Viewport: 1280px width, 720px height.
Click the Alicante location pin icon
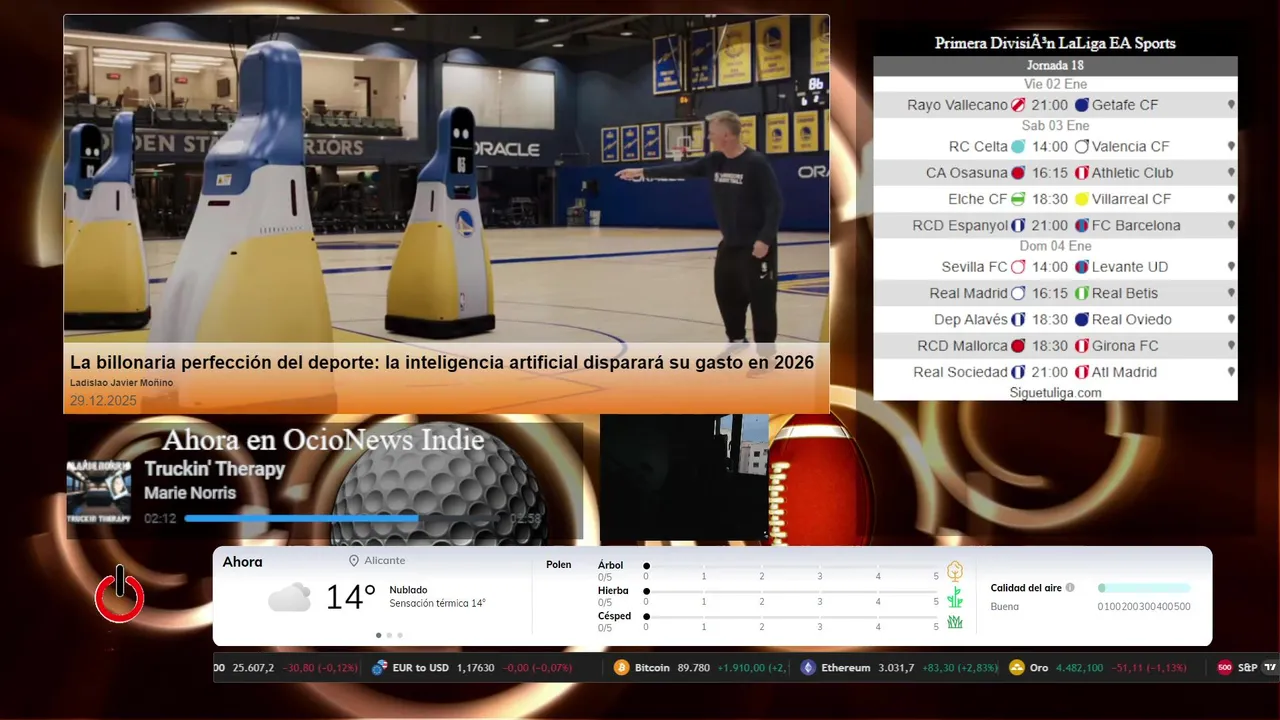pos(354,561)
